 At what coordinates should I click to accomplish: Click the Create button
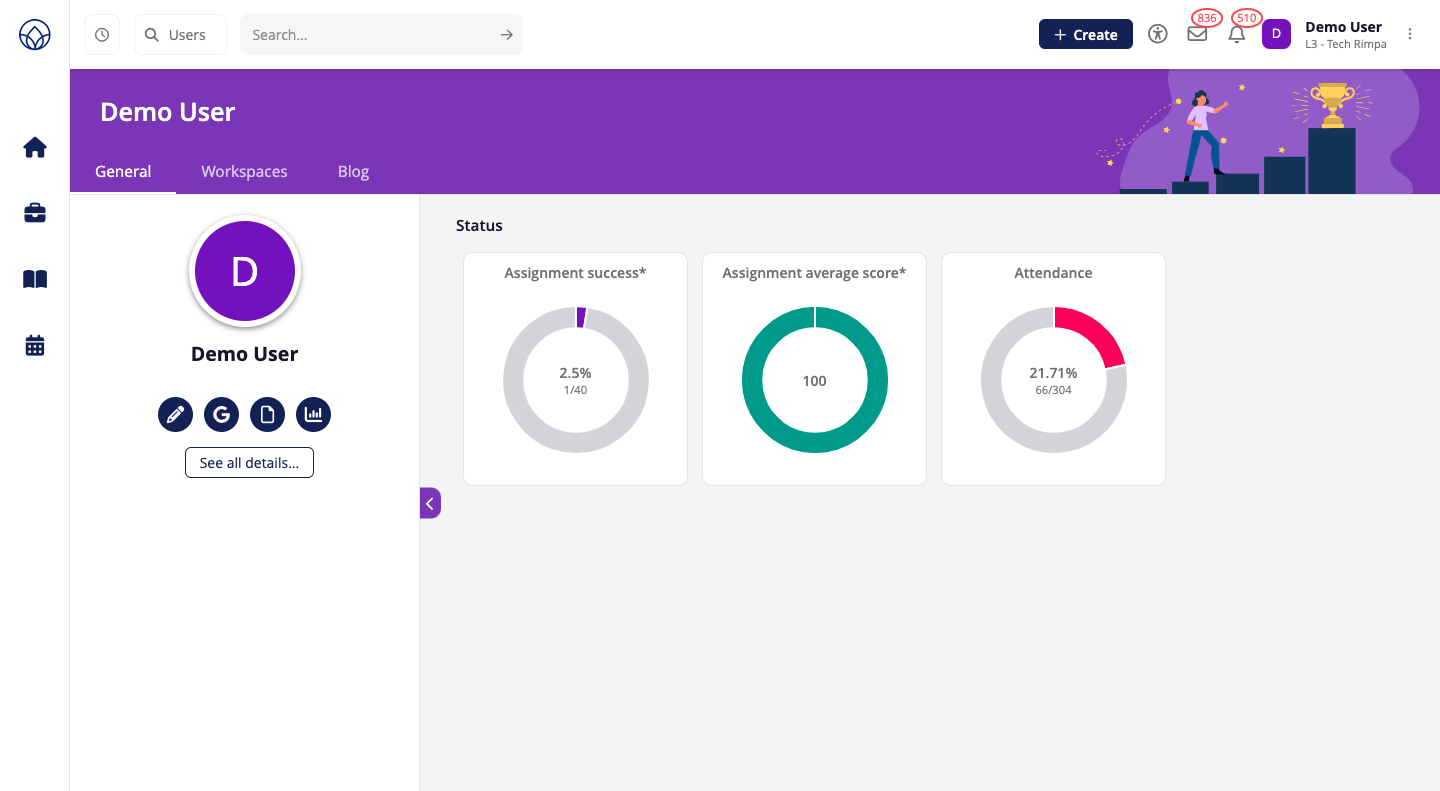coord(1085,34)
